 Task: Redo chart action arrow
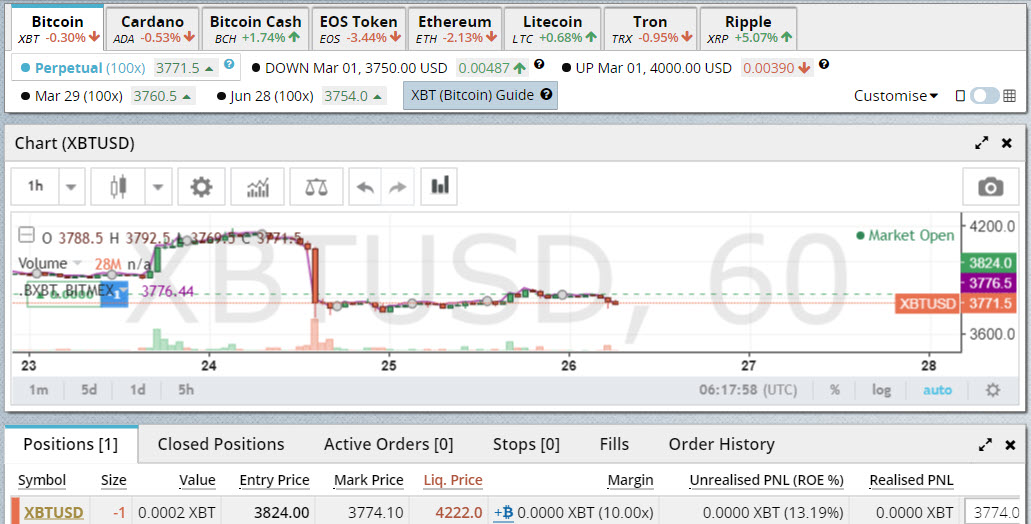pos(398,187)
